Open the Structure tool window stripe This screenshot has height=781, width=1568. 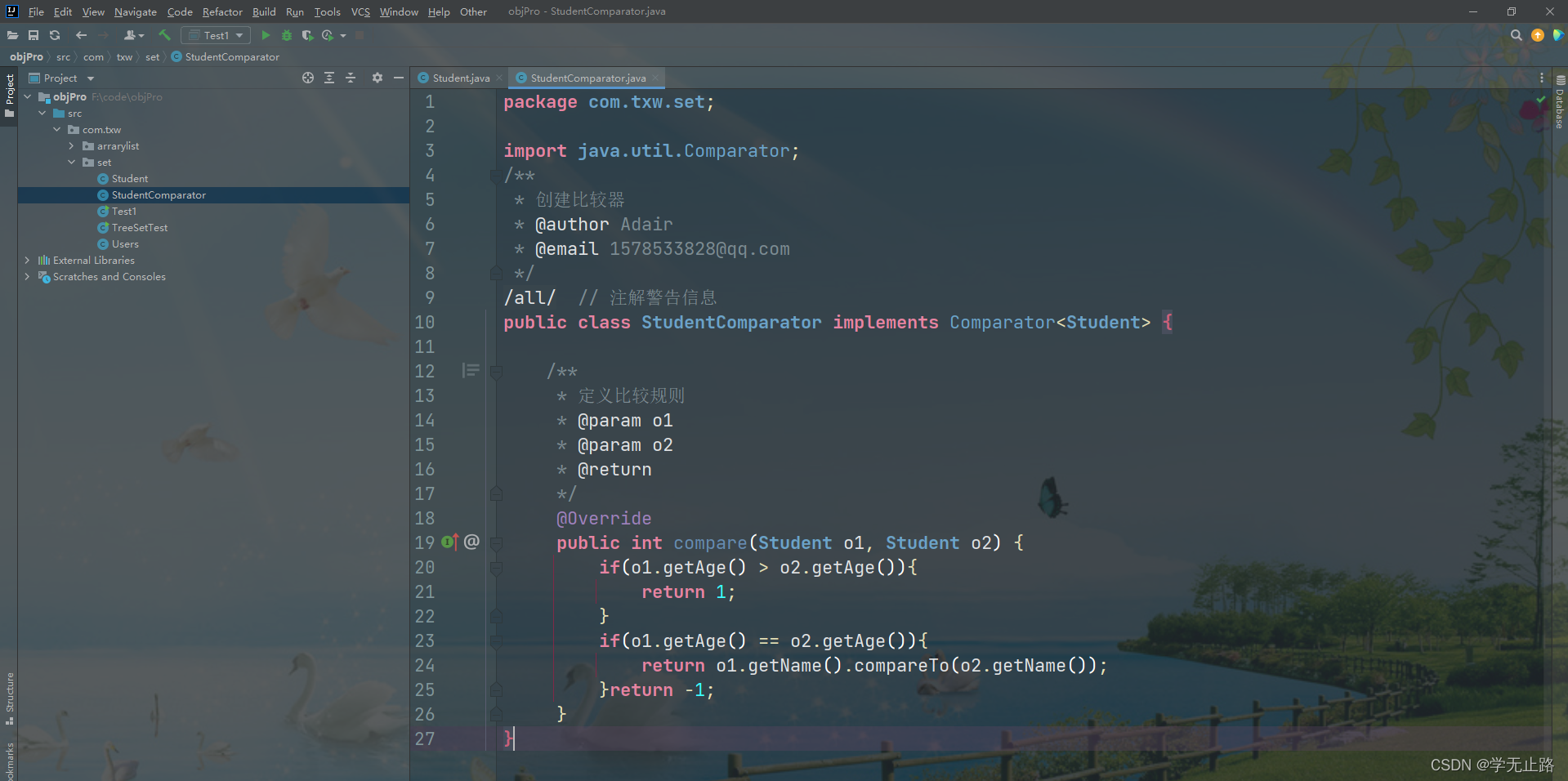(10, 698)
